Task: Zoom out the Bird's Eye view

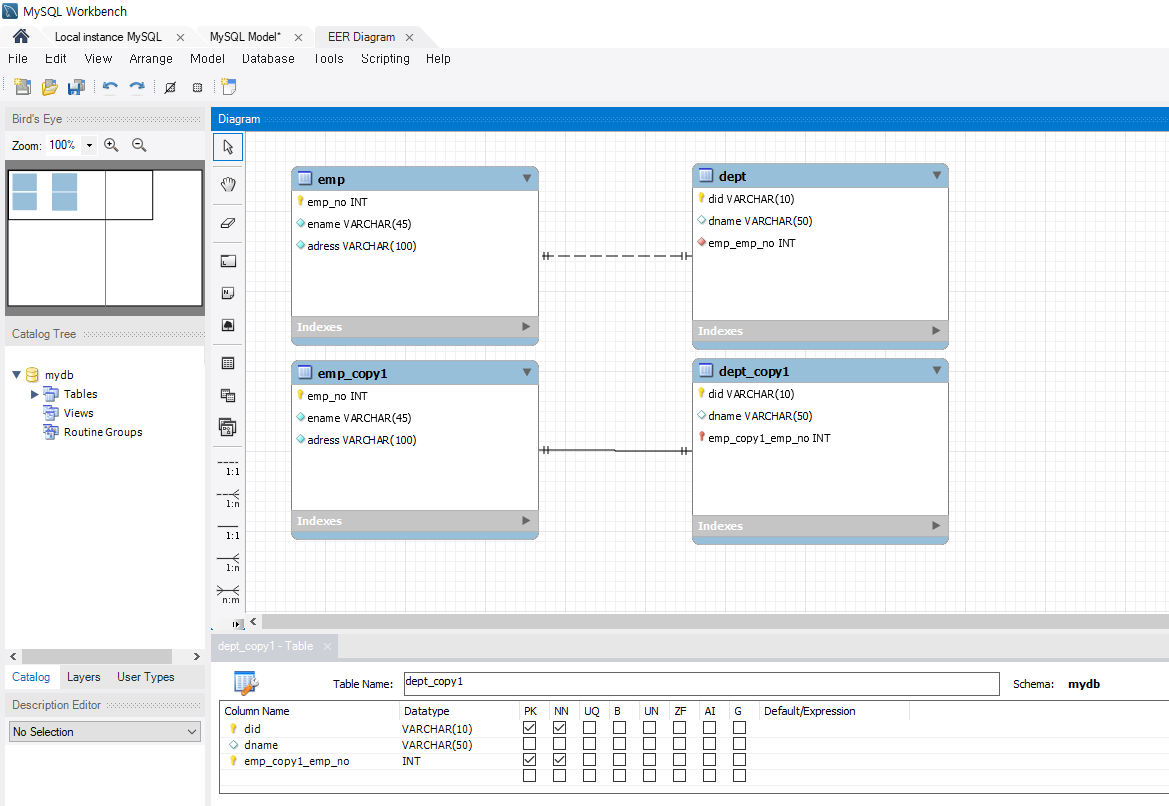Action: point(139,145)
